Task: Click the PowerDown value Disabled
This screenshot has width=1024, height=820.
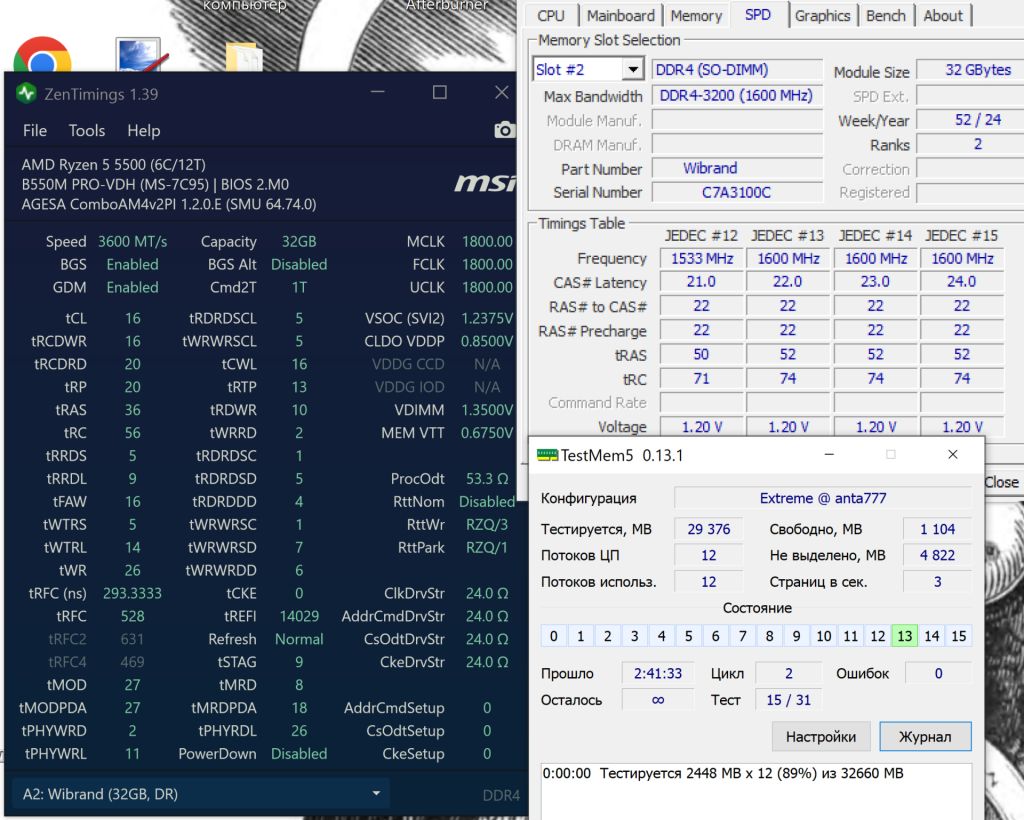Action: click(299, 753)
